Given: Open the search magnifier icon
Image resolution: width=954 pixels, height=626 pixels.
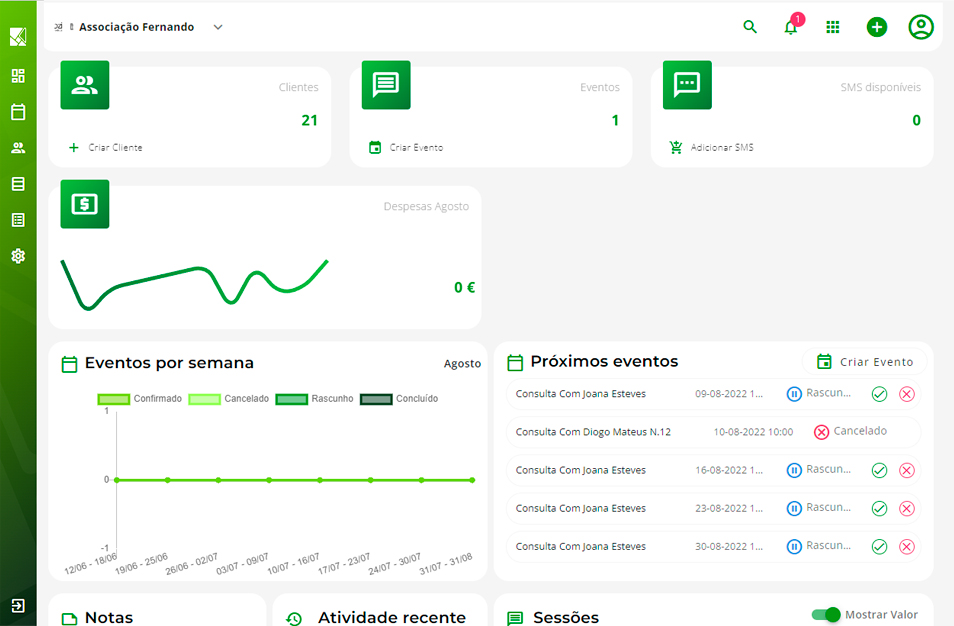Looking at the screenshot, I should (x=750, y=27).
